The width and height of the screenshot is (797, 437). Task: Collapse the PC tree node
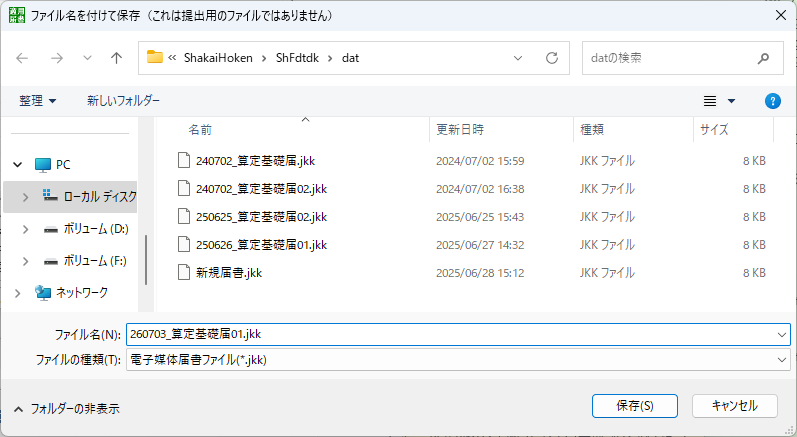[18, 165]
